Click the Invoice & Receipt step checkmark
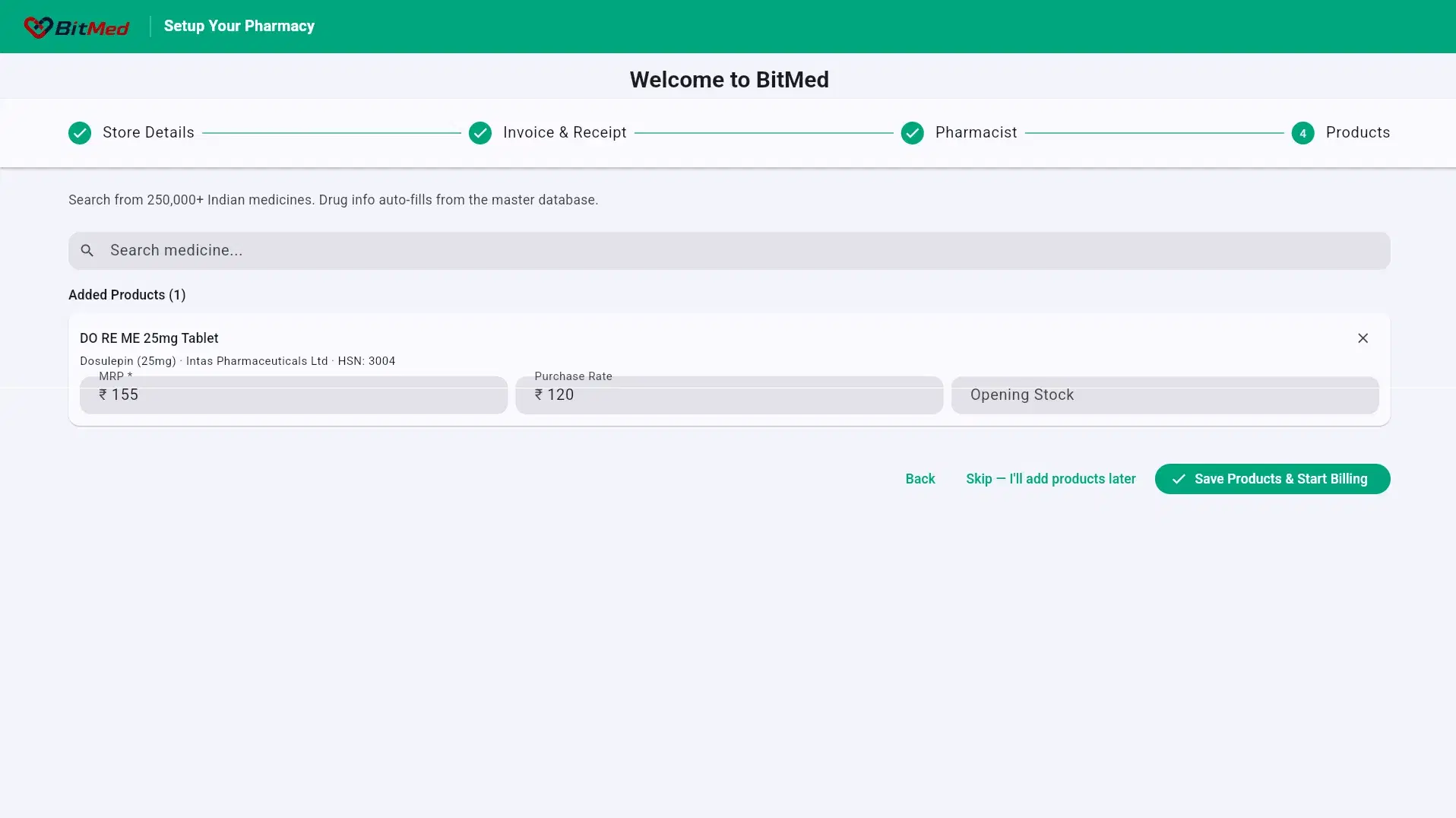This screenshot has height=818, width=1456. click(480, 133)
